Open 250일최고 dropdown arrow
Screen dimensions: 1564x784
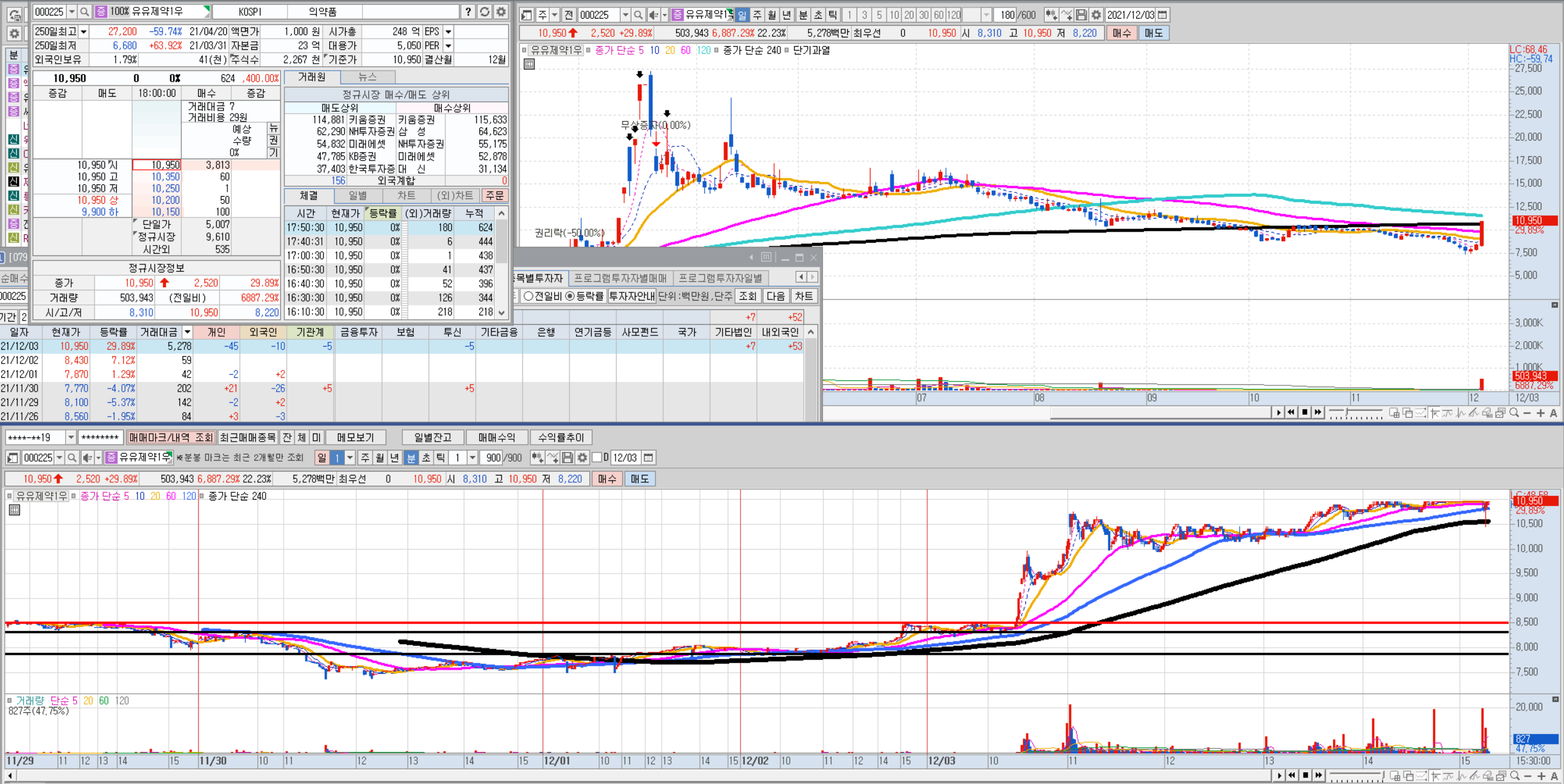pos(83,32)
